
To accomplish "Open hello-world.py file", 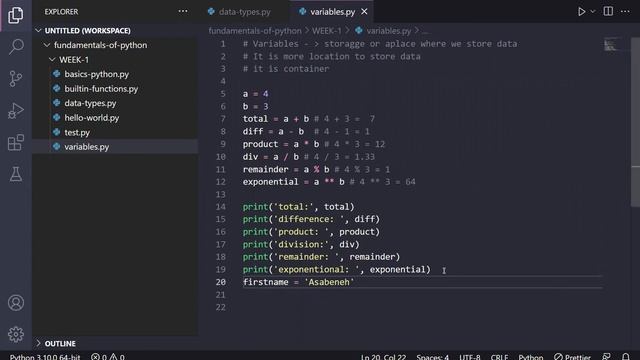I will pyautogui.click(x=91, y=118).
